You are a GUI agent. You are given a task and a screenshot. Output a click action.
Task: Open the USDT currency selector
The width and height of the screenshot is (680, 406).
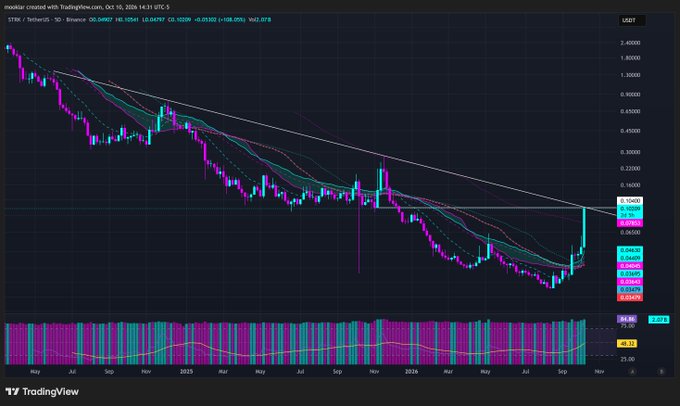631,20
